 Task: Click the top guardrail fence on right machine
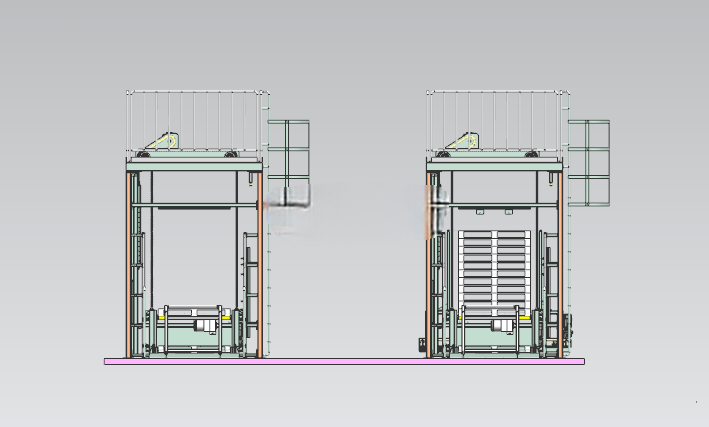495,121
